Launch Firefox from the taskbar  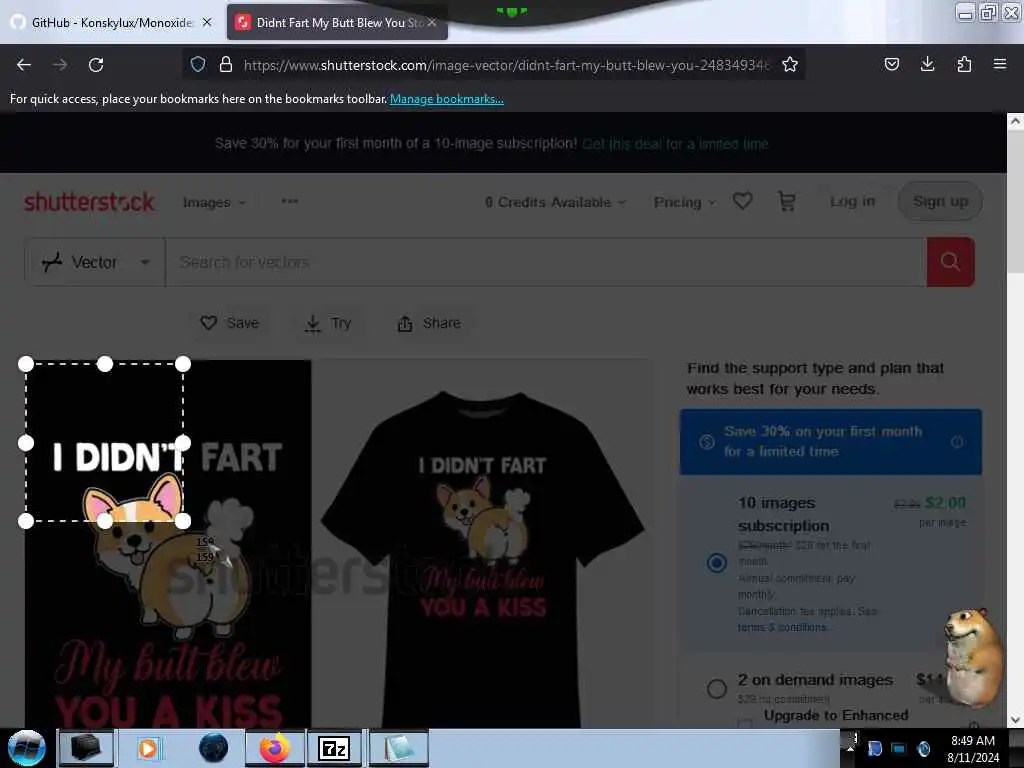(x=275, y=748)
